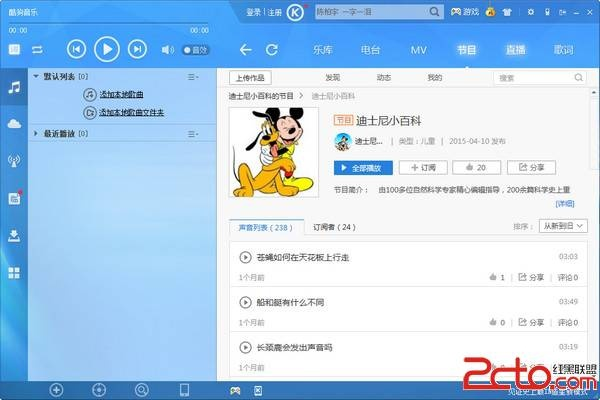Viewport: 600px width, 400px height.
Task: Go back with the left arrow
Action: [245, 50]
